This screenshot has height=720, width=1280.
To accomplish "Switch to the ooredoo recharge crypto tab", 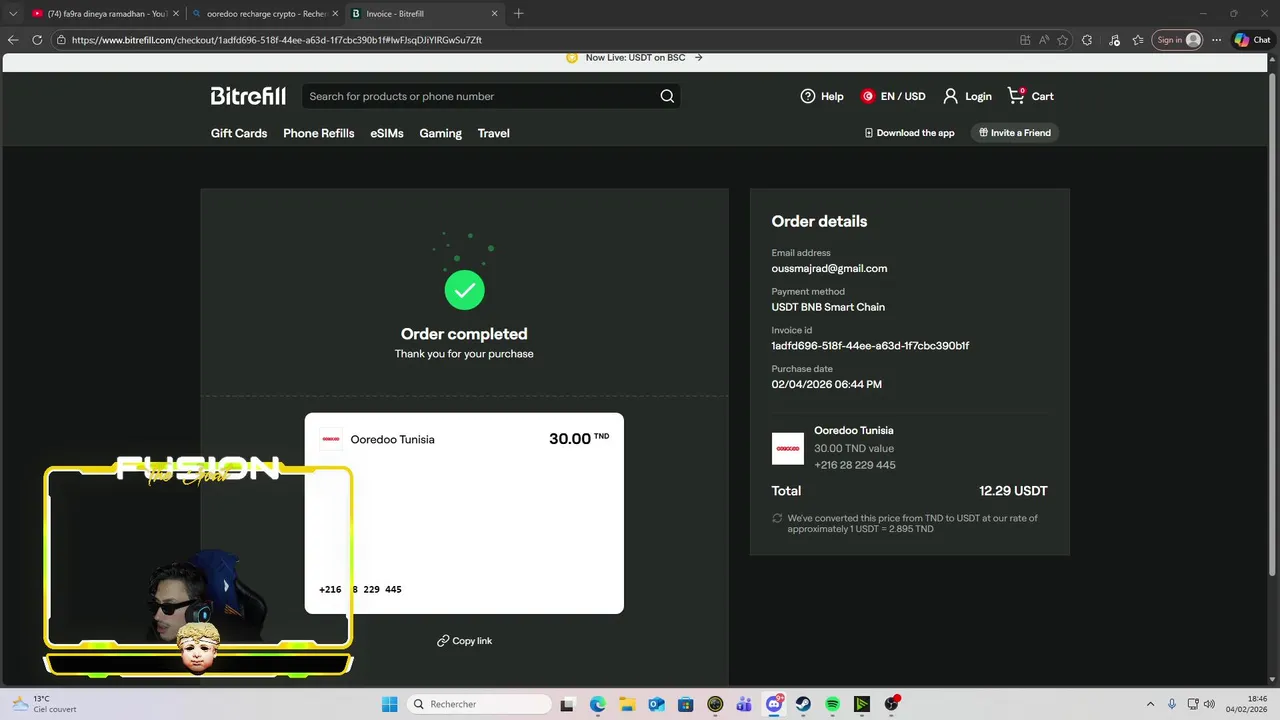I will coord(266,14).
